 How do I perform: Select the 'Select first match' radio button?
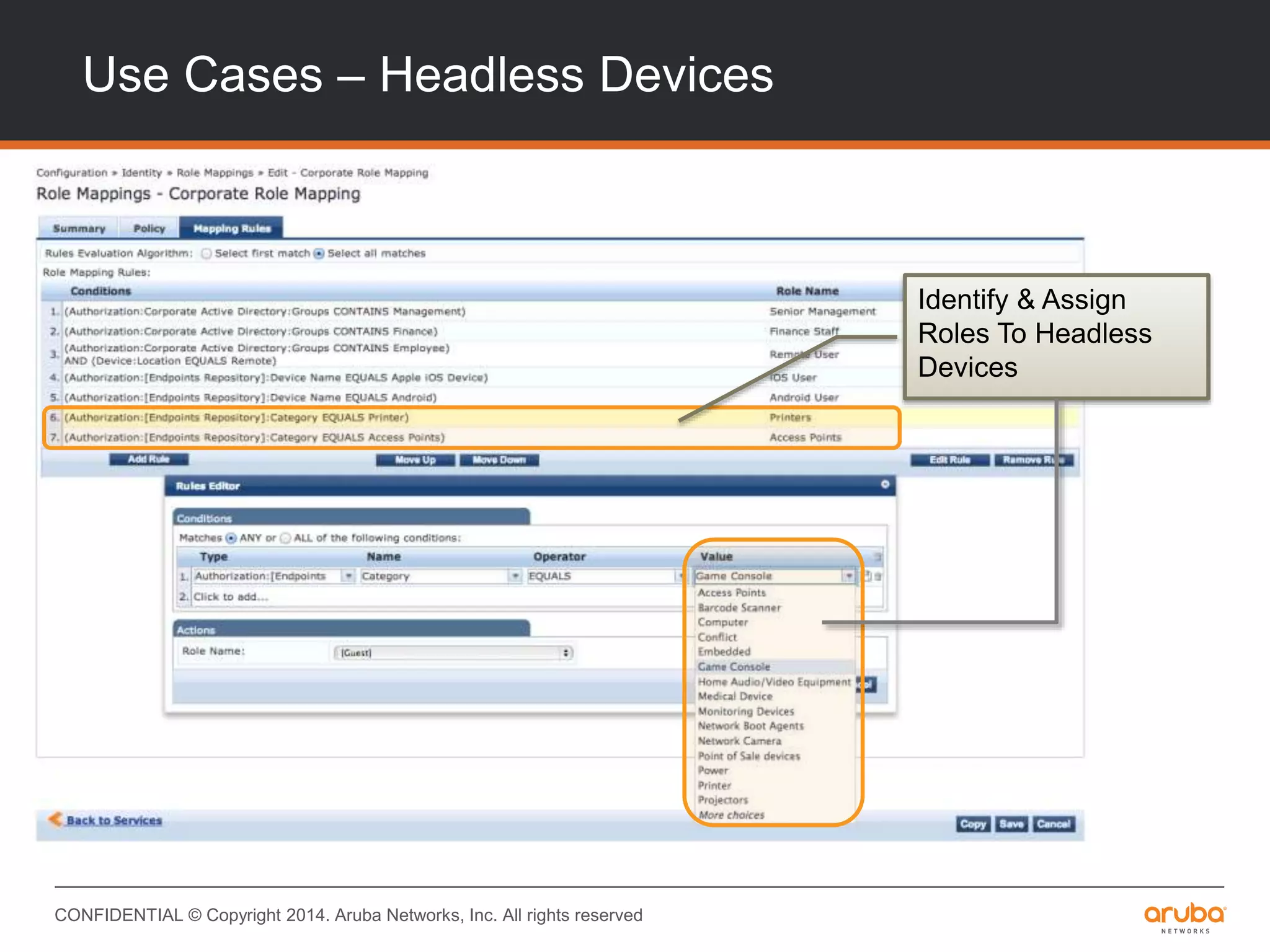[x=206, y=253]
